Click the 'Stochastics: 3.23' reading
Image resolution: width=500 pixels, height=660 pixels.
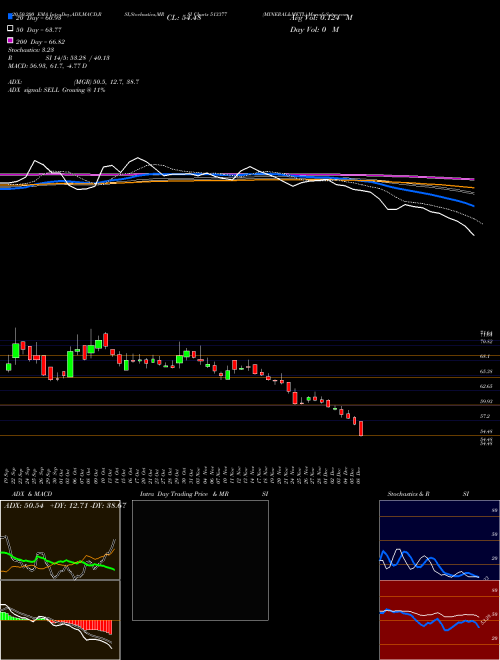click(x=31, y=50)
